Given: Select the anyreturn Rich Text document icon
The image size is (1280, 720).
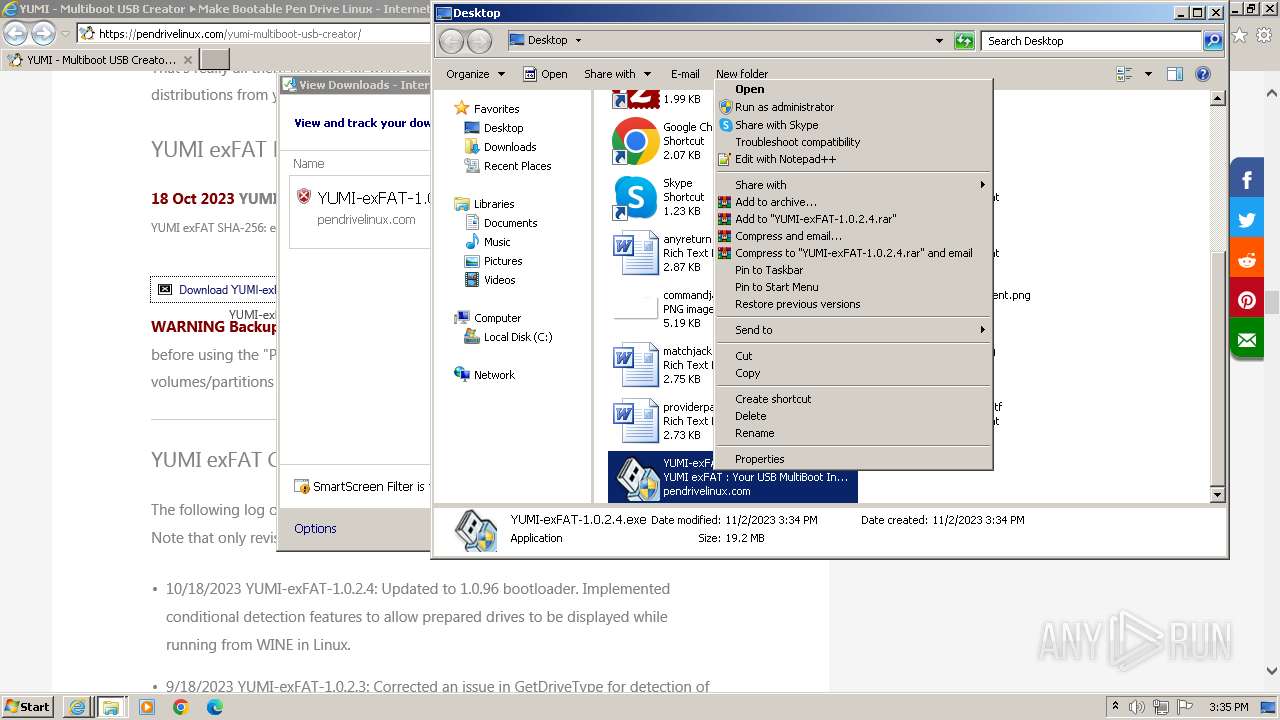Looking at the screenshot, I should 635,253.
